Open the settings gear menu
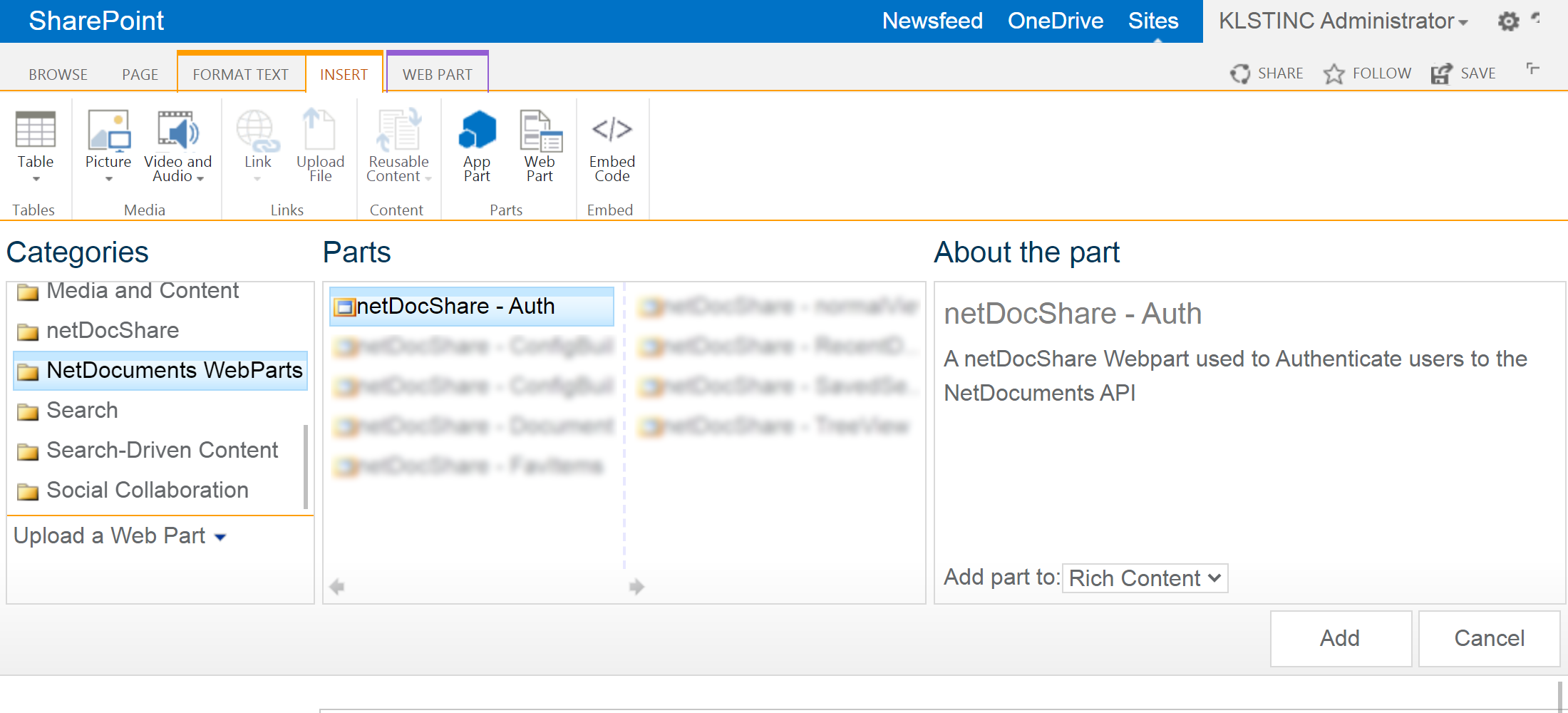Image resolution: width=1568 pixels, height=713 pixels. [x=1508, y=21]
